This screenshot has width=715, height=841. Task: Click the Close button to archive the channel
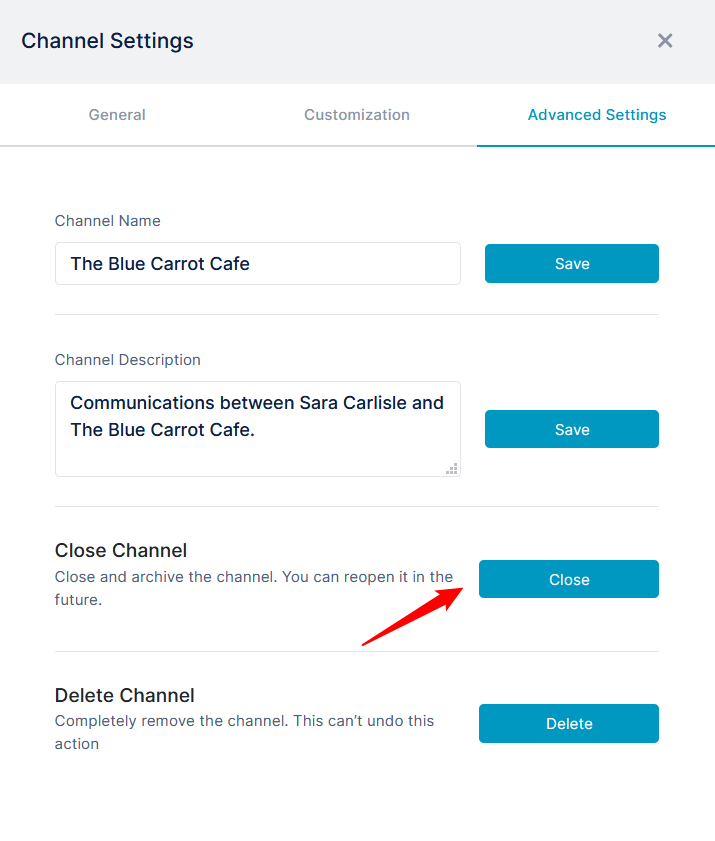(x=569, y=579)
